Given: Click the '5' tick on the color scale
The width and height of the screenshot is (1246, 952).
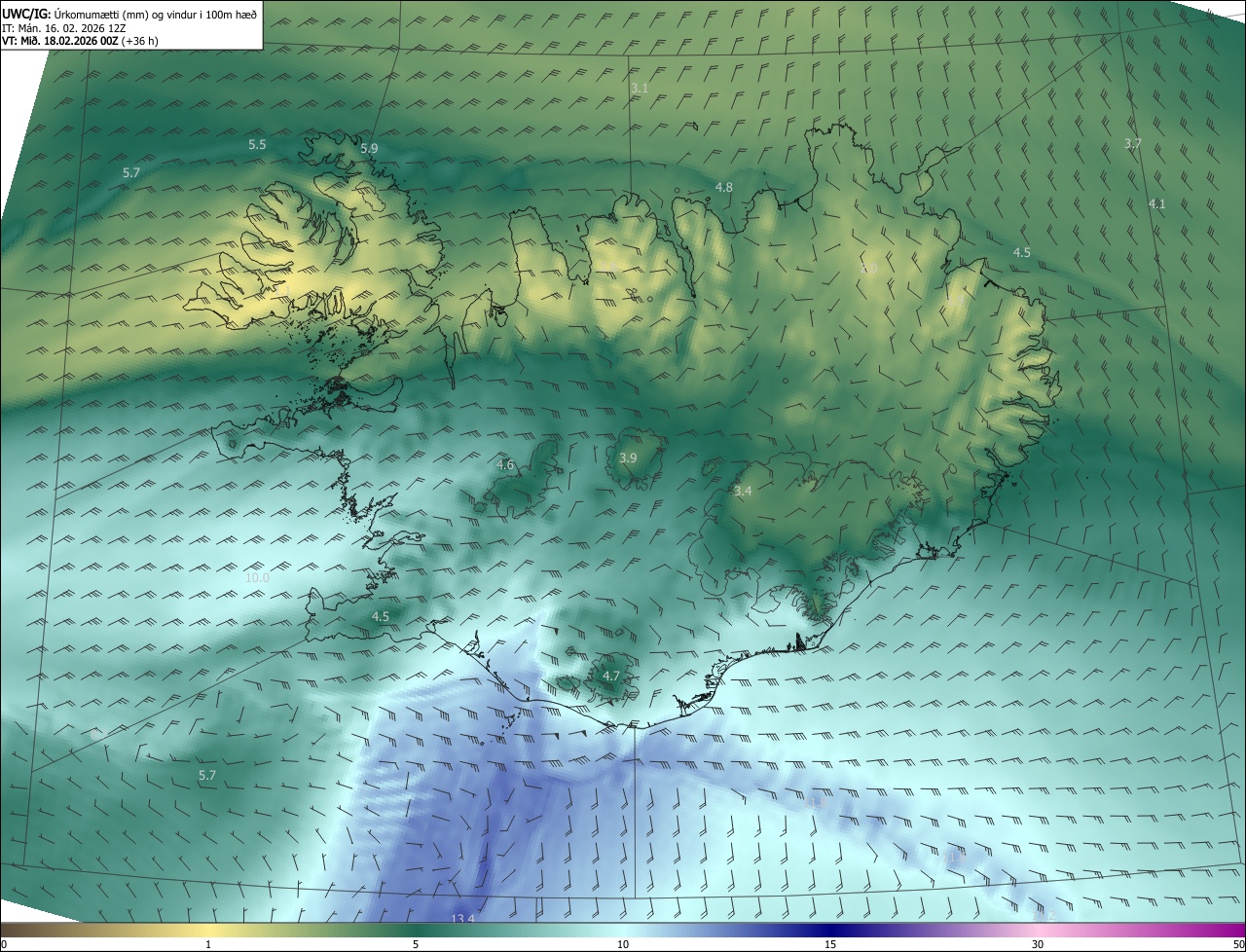Looking at the screenshot, I should 416,944.
